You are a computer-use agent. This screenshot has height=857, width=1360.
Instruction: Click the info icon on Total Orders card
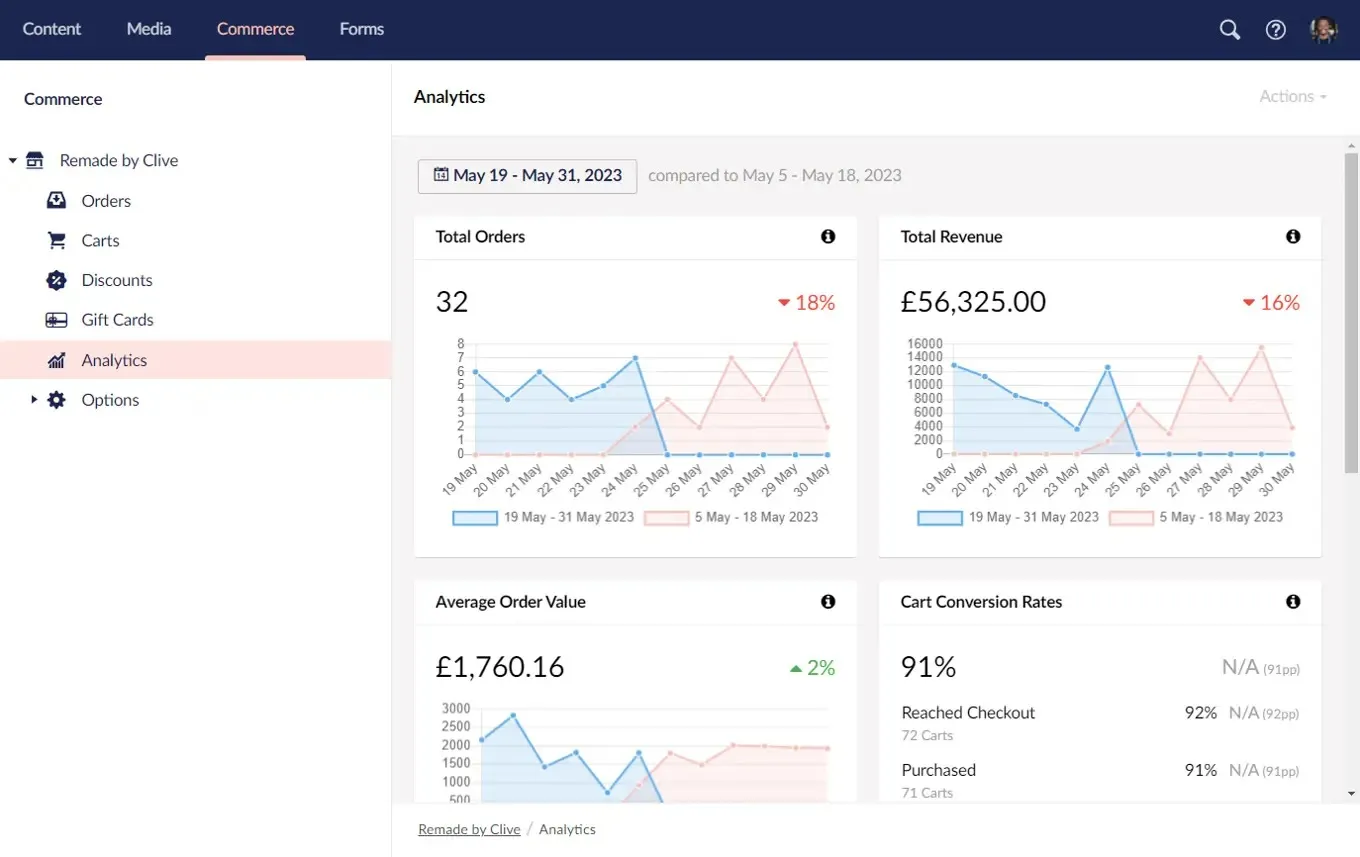click(x=827, y=237)
